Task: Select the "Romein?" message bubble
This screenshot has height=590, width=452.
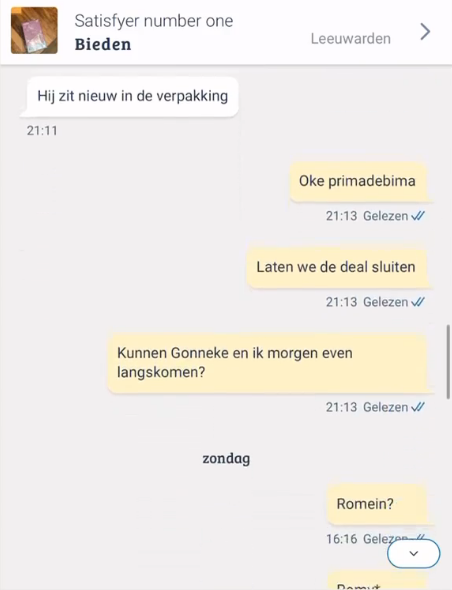Action: pos(377,504)
